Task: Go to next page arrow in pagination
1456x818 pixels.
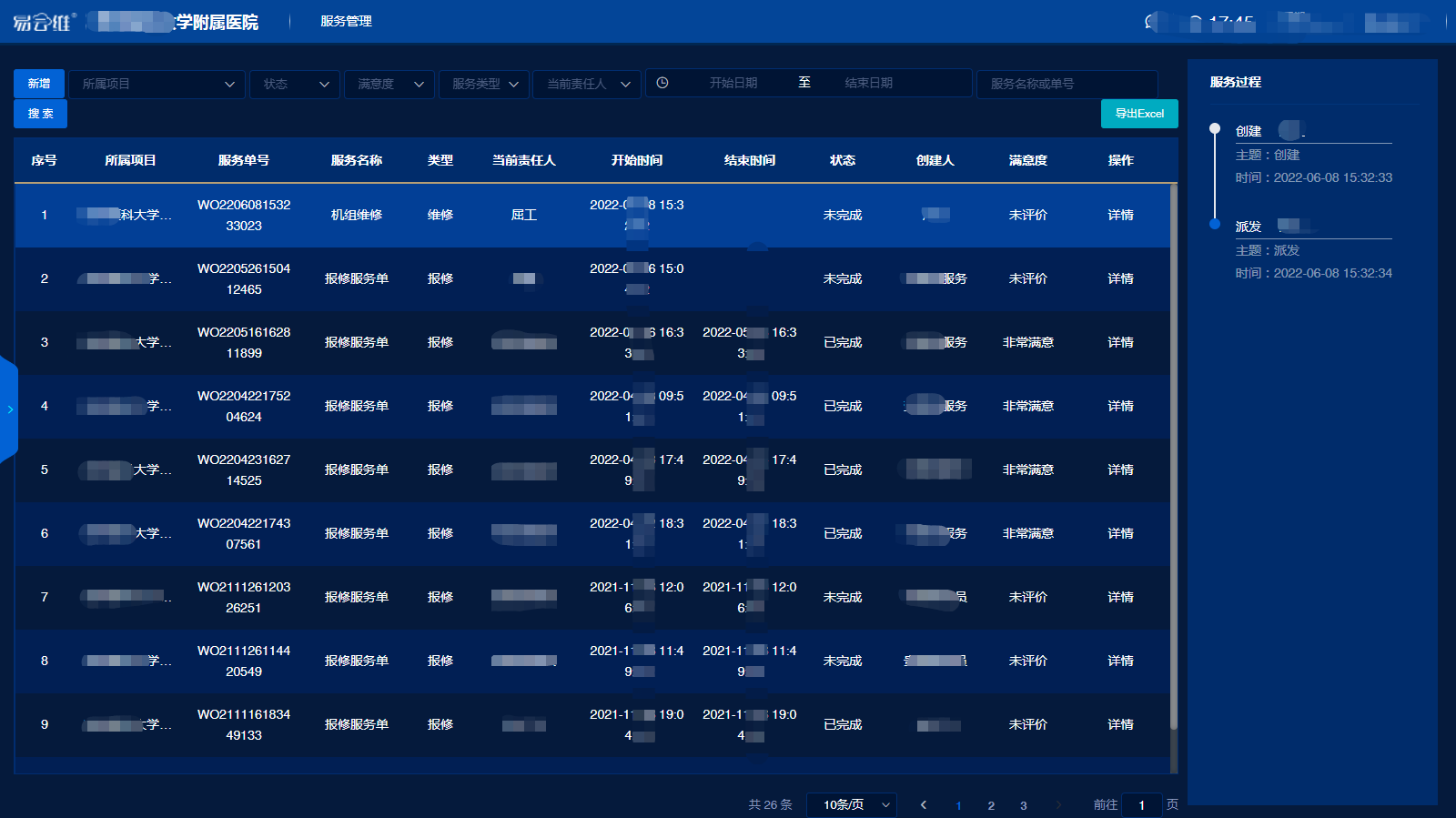Action: pos(1057,805)
